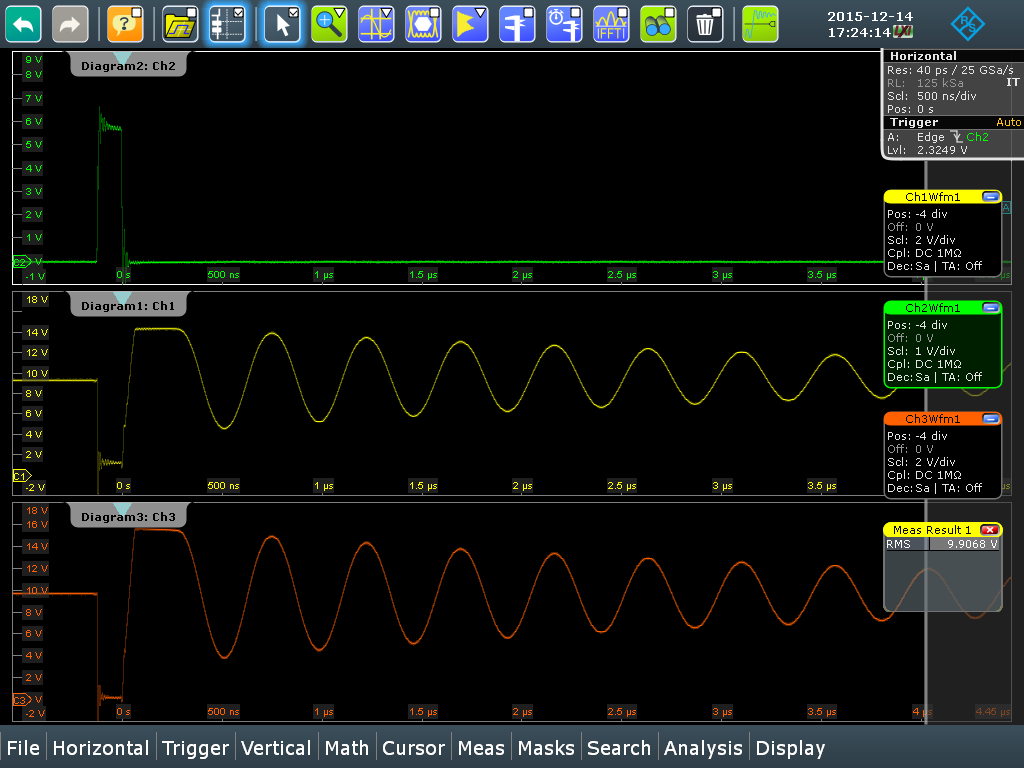Select the Diagram2: Ch2 tab

tap(128, 65)
